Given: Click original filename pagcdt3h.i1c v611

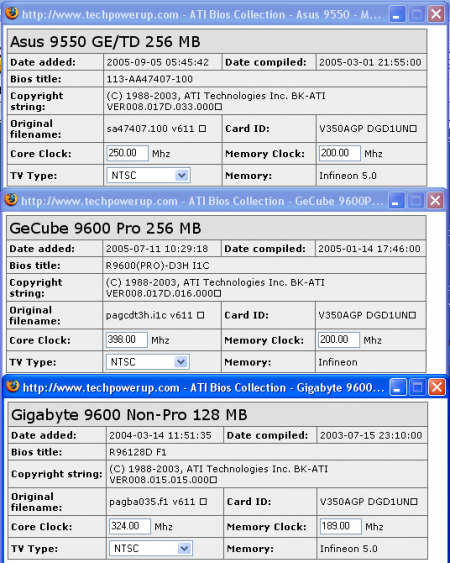Looking at the screenshot, I should tap(155, 315).
